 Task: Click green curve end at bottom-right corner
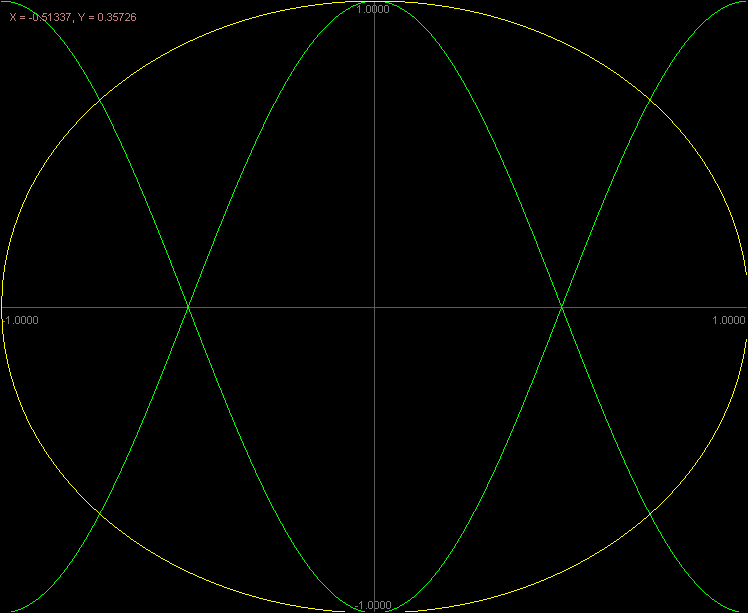(743, 610)
